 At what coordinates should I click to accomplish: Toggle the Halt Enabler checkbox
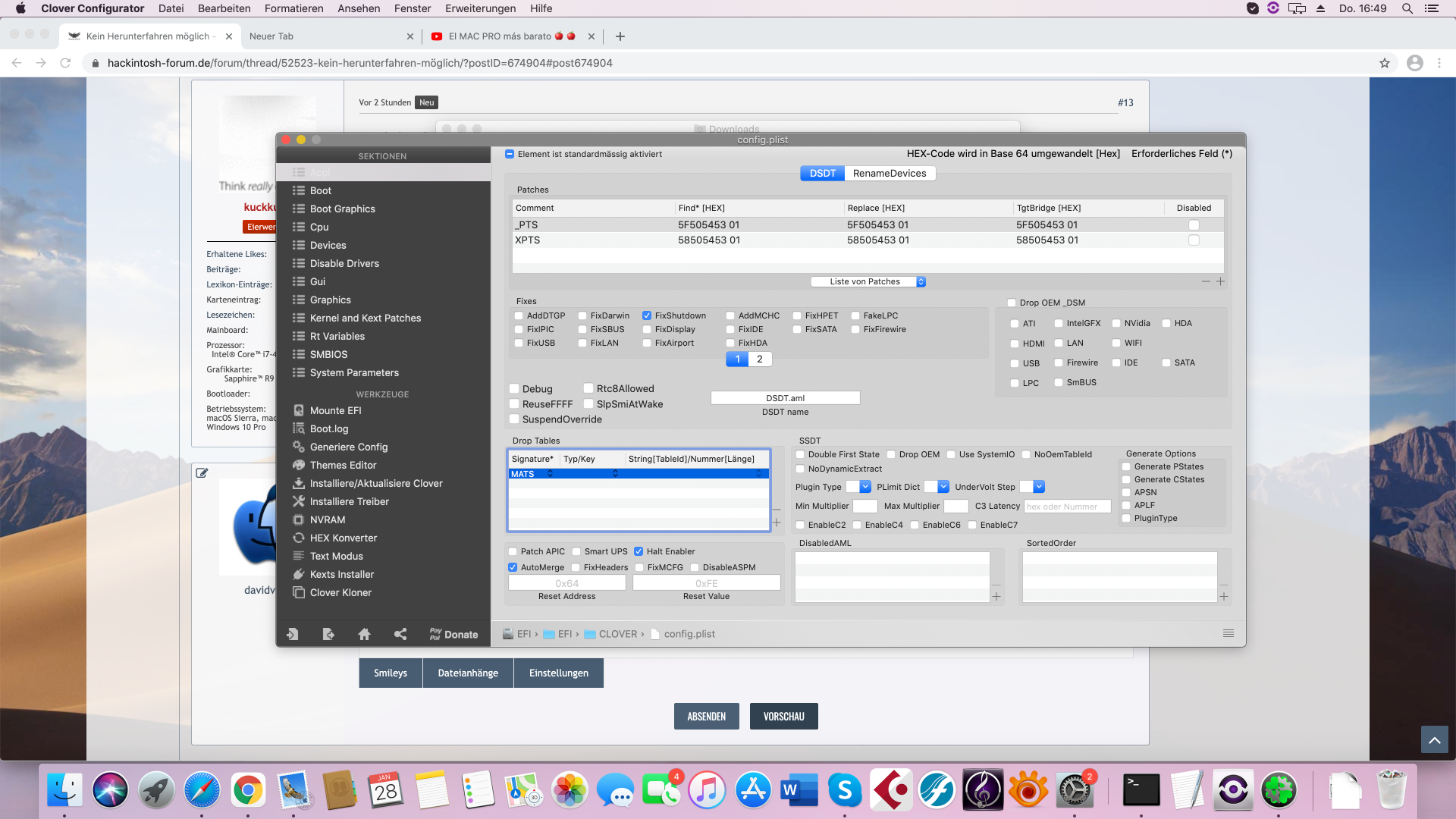point(639,551)
